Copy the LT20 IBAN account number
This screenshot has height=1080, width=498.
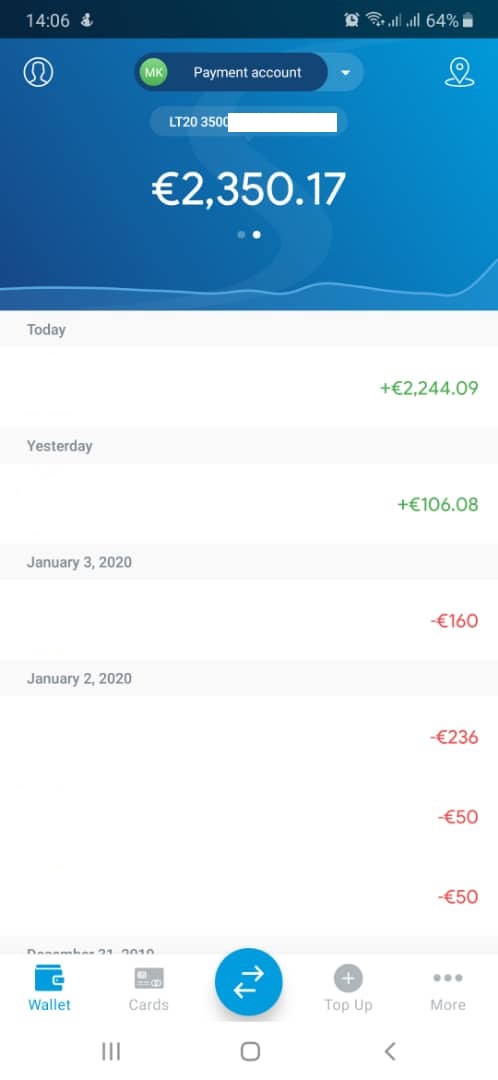(x=249, y=123)
